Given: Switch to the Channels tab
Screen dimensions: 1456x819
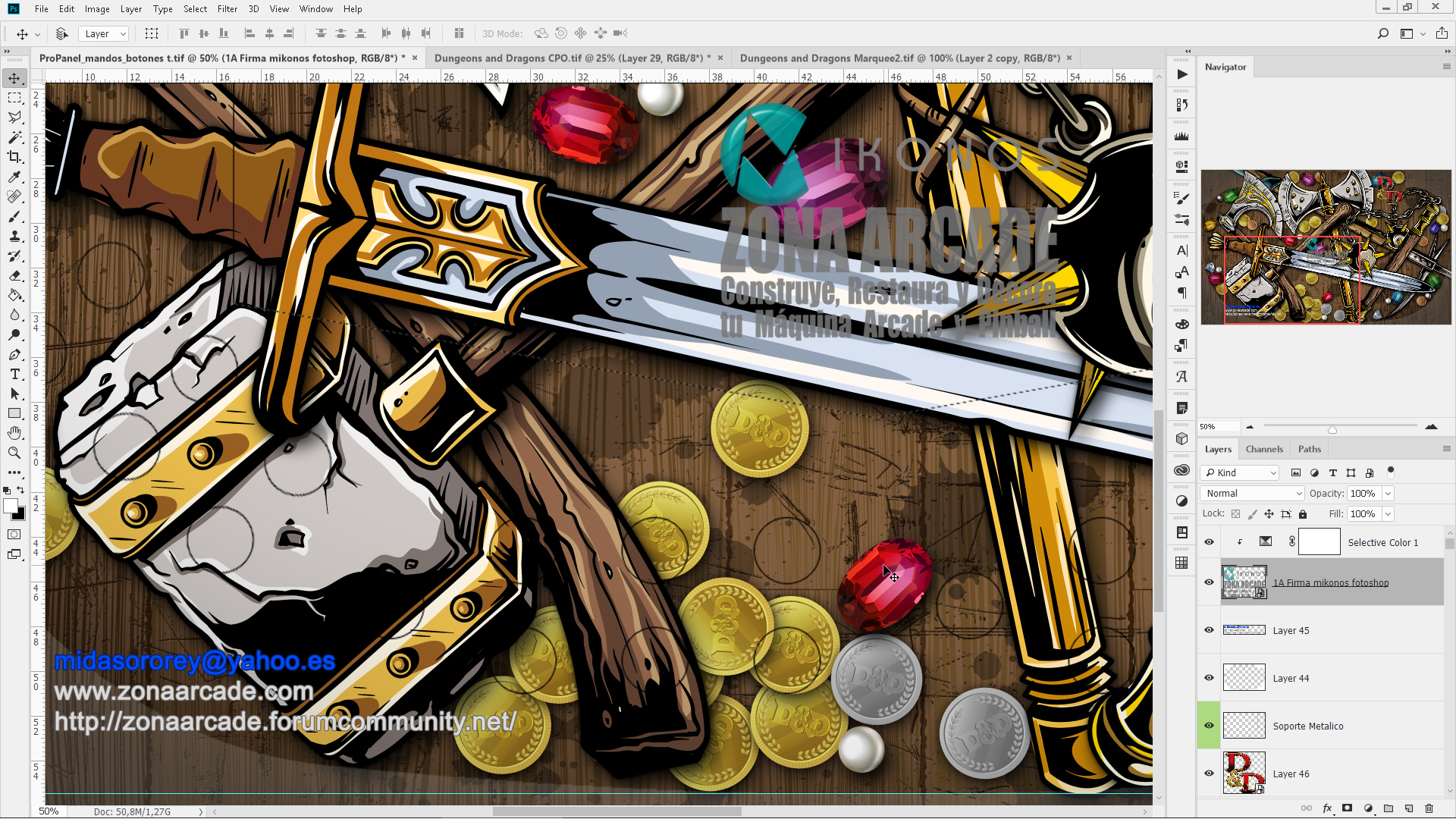Looking at the screenshot, I should pyautogui.click(x=1263, y=448).
